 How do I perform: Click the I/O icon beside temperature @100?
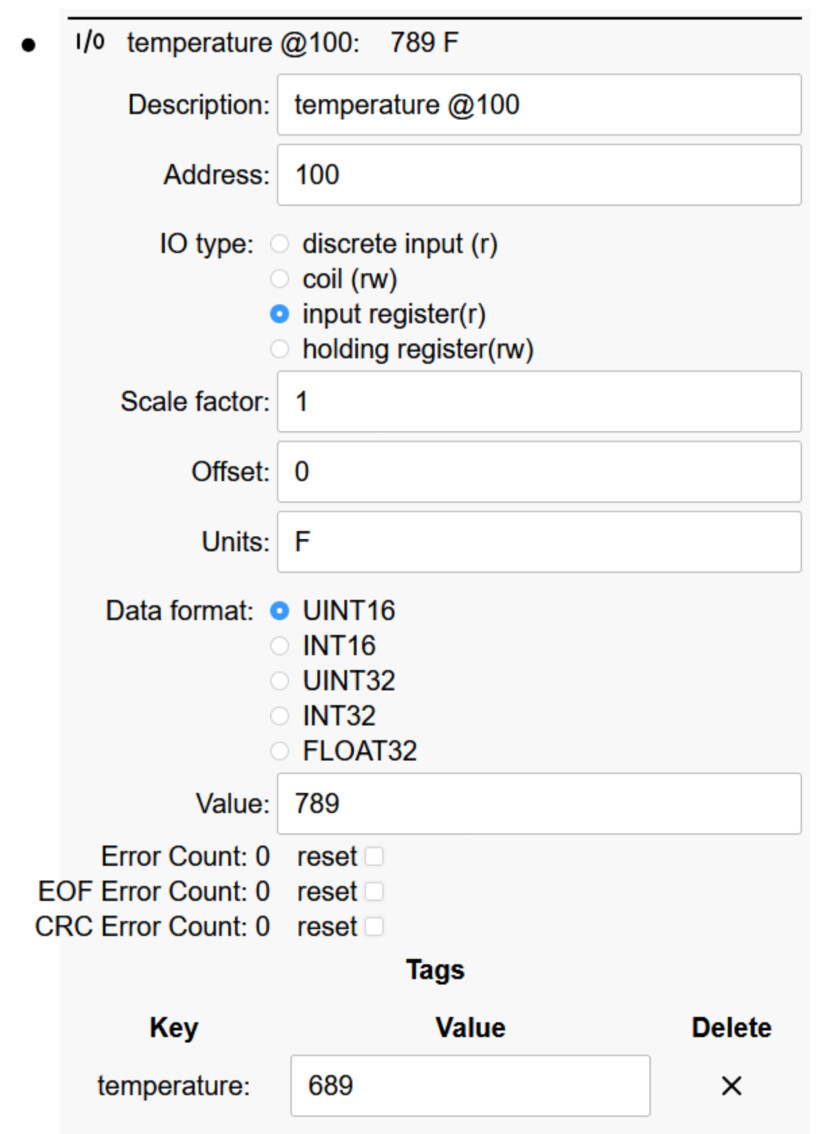(x=90, y=42)
